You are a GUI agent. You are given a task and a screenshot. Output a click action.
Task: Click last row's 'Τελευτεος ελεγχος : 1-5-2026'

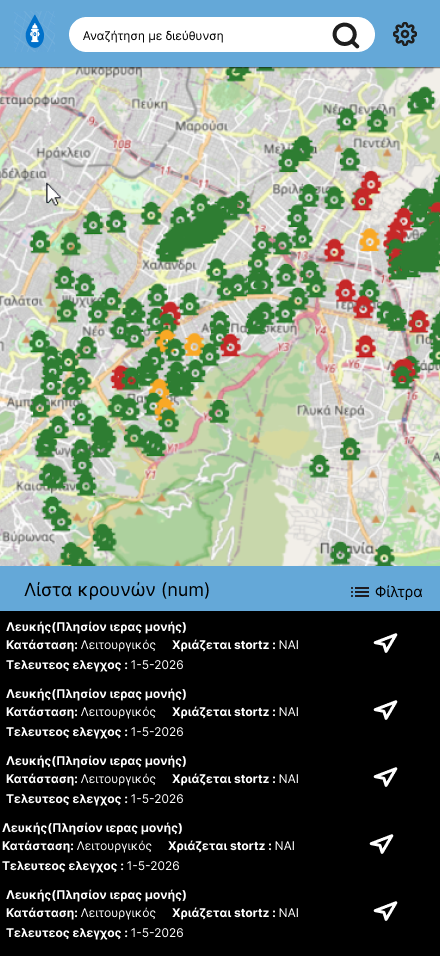94,933
